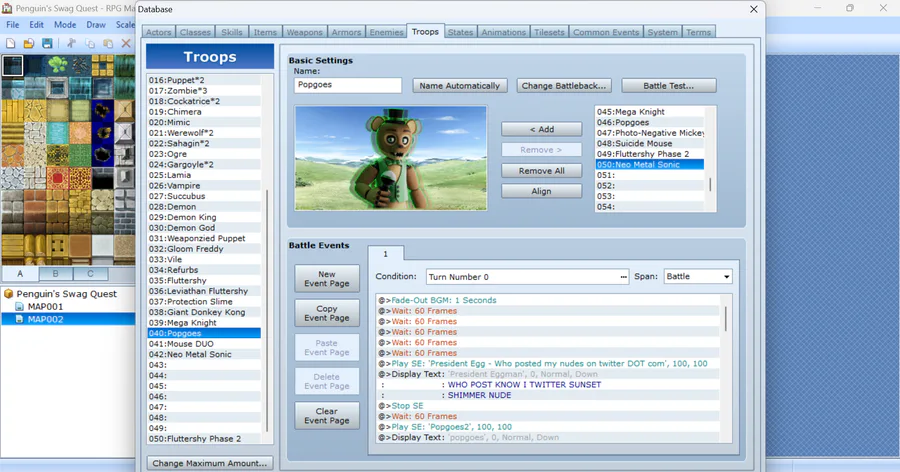
Task: Click the Copy toolbar icon
Action: click(x=90, y=44)
